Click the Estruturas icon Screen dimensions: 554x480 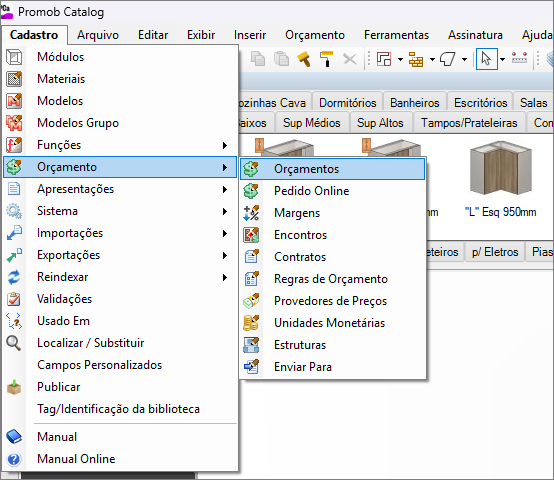[251, 345]
